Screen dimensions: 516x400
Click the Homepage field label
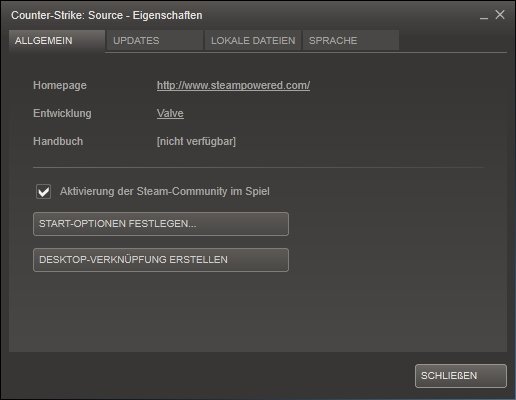click(60, 85)
